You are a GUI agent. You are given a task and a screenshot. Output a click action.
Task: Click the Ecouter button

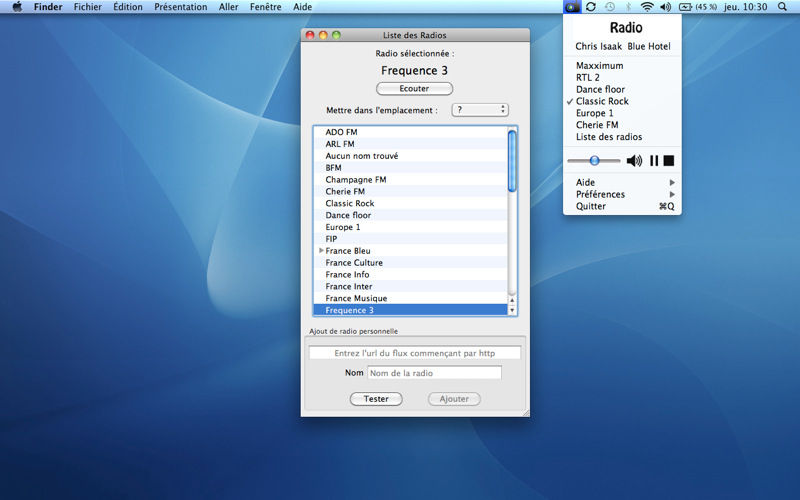414,89
